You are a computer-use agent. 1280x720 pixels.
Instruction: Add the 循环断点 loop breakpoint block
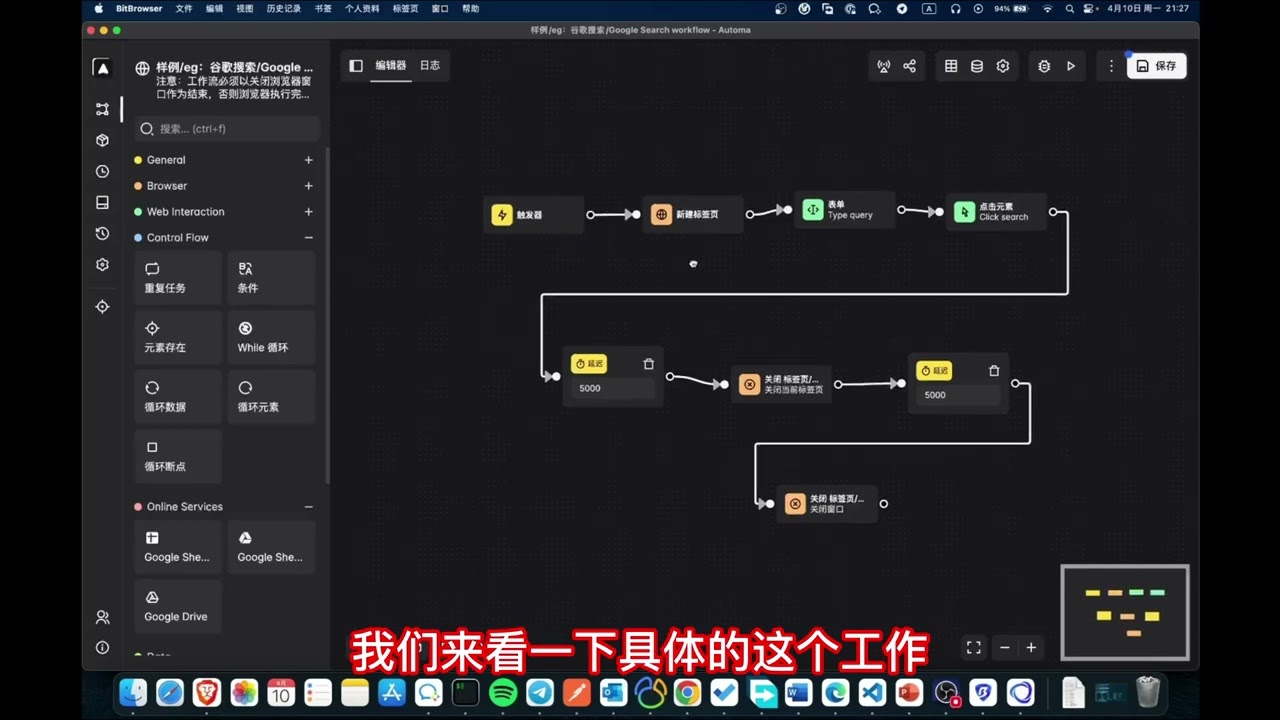pos(178,456)
